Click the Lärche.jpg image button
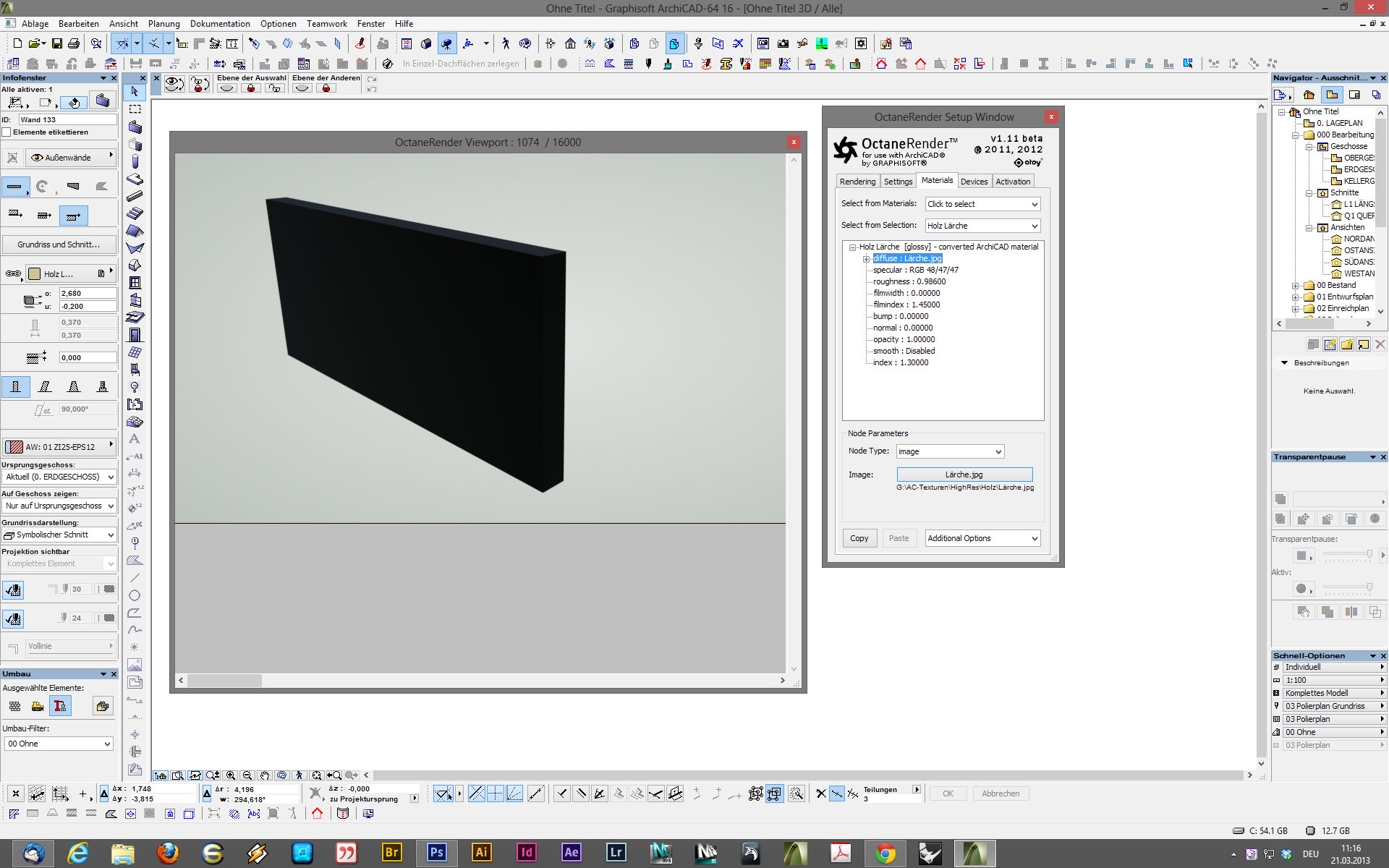 click(964, 475)
